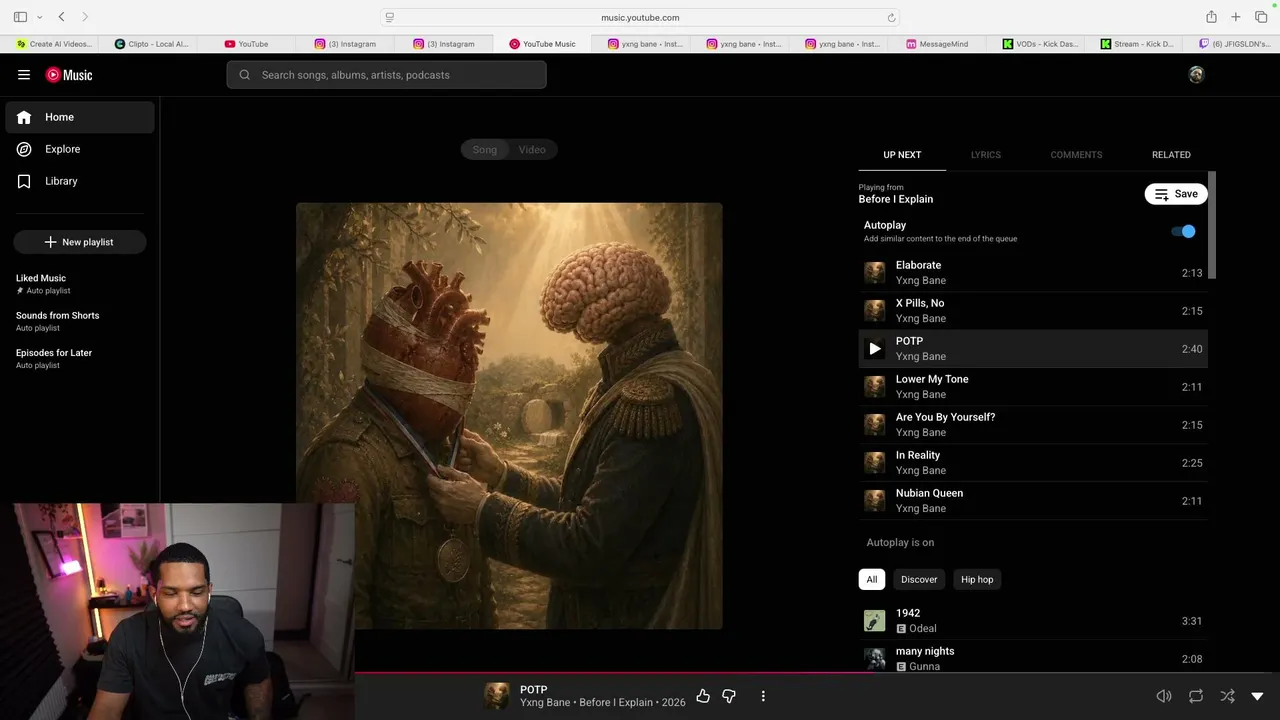Viewport: 1280px width, 720px height.
Task: Save the queue with the Save button
Action: pos(1176,194)
